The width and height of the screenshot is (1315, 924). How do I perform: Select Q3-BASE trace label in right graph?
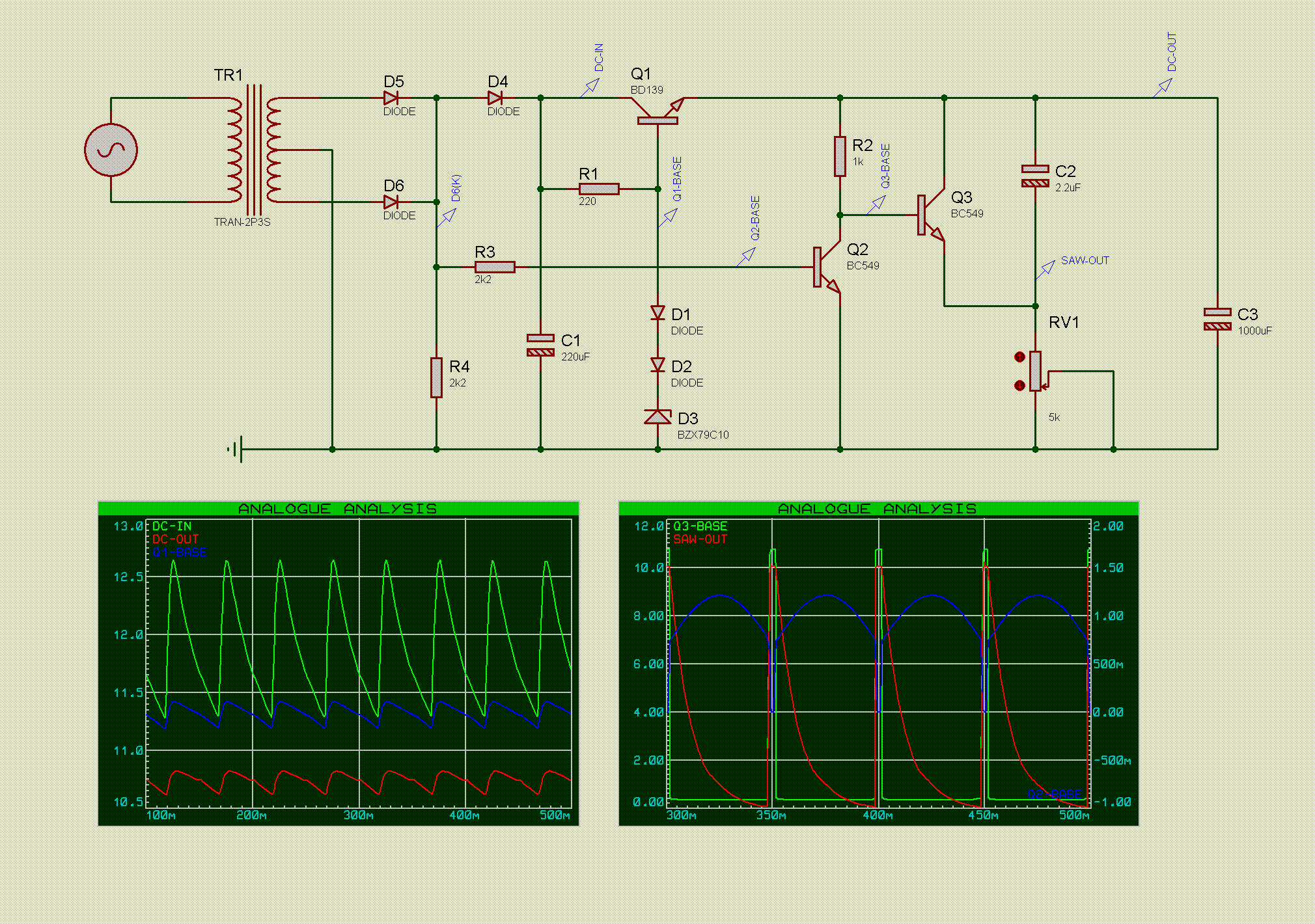(700, 526)
